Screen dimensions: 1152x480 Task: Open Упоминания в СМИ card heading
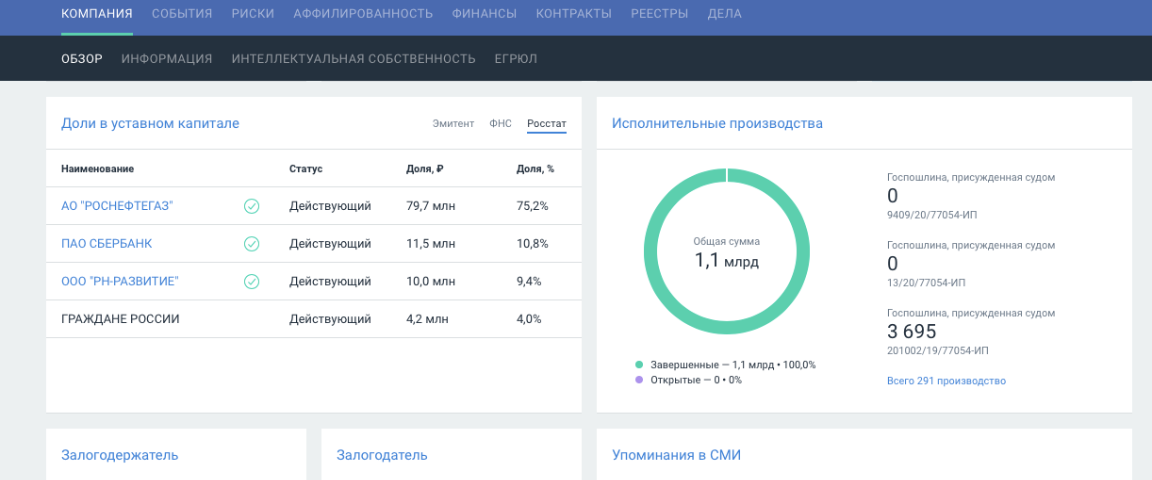pos(677,455)
